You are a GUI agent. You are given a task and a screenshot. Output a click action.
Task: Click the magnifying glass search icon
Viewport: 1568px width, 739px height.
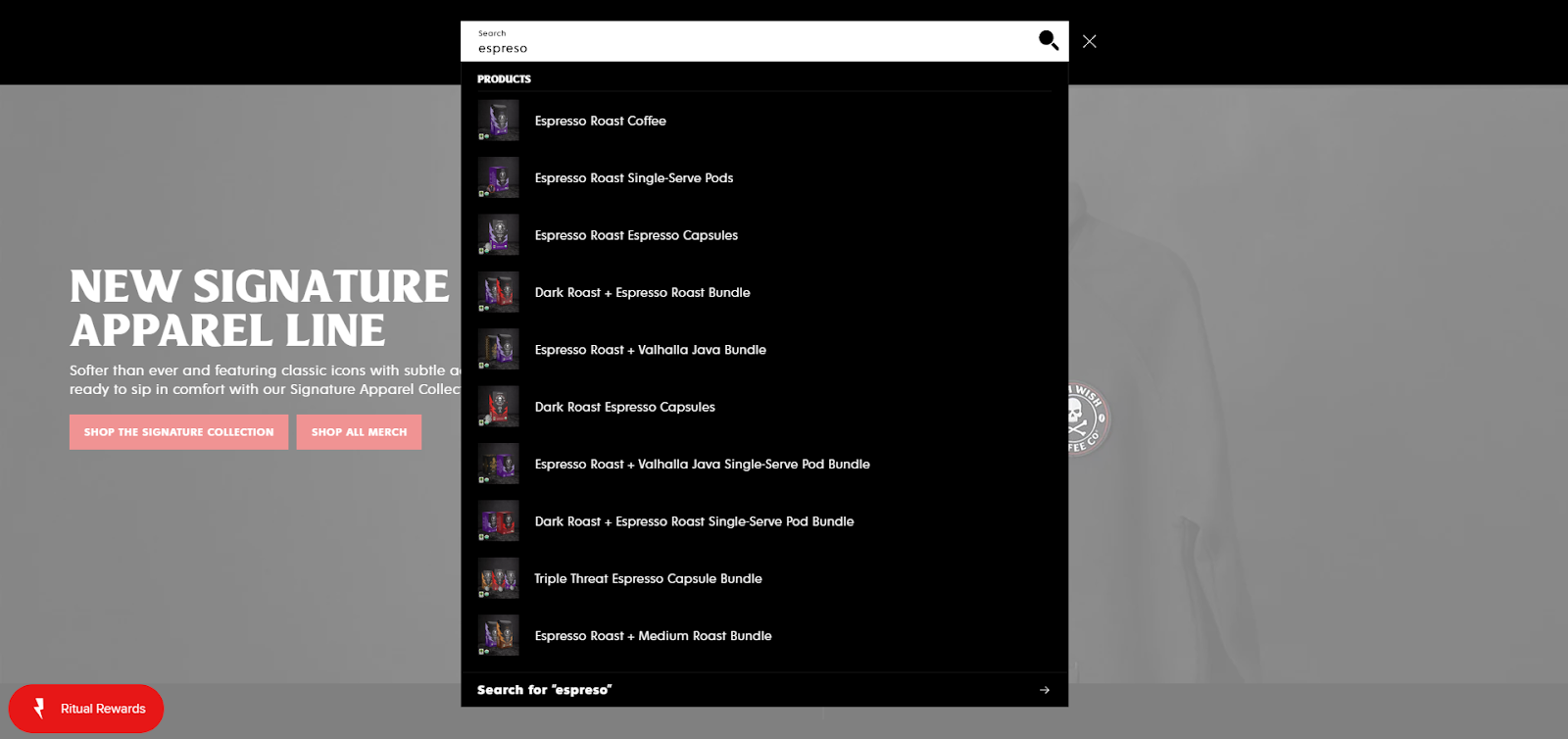coord(1048,40)
